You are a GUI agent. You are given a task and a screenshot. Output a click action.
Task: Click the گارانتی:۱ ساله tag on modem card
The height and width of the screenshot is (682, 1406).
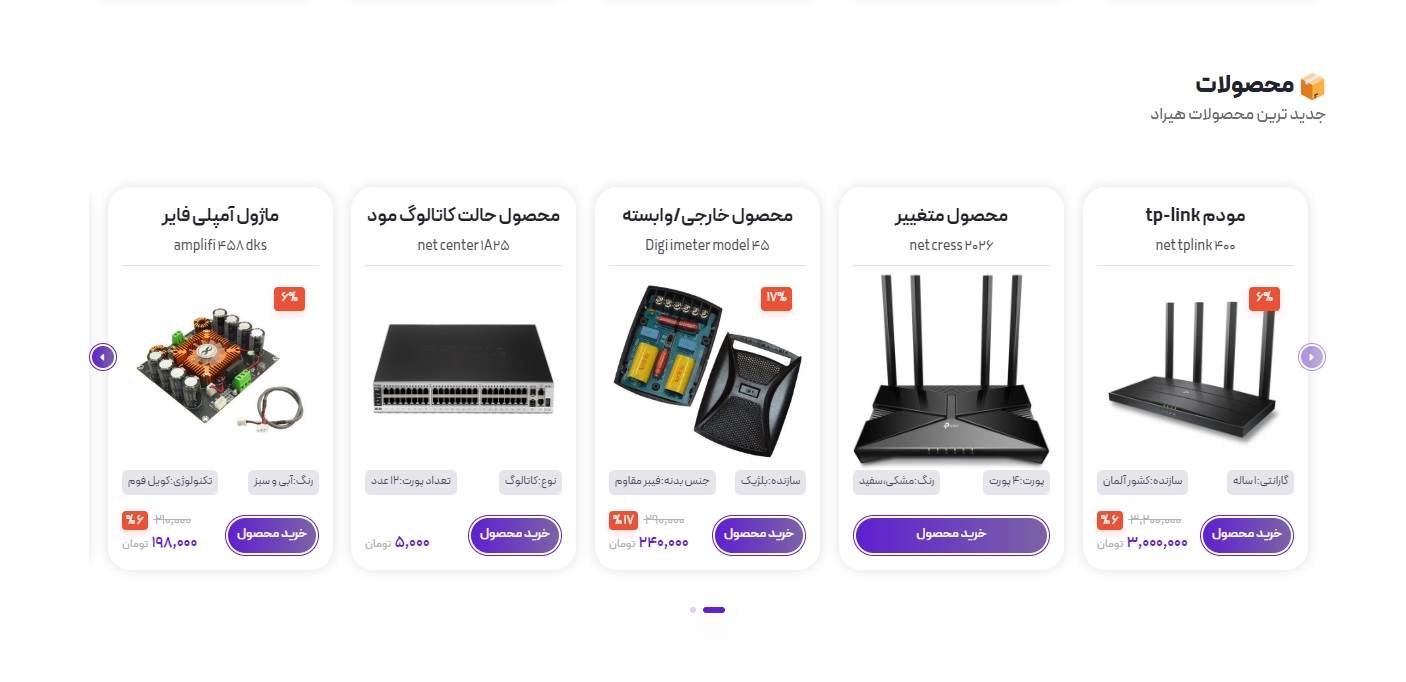pos(1261,482)
